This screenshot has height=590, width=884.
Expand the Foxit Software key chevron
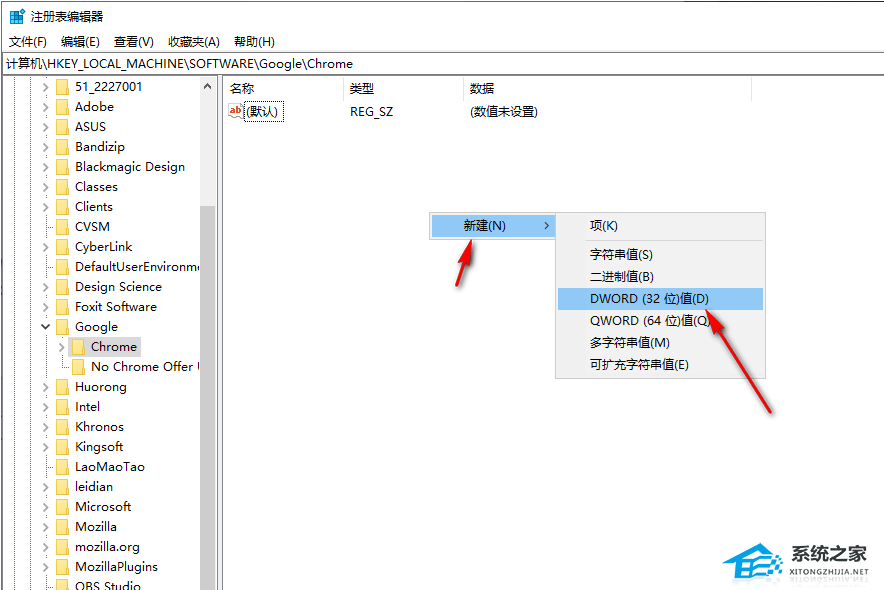coord(46,307)
